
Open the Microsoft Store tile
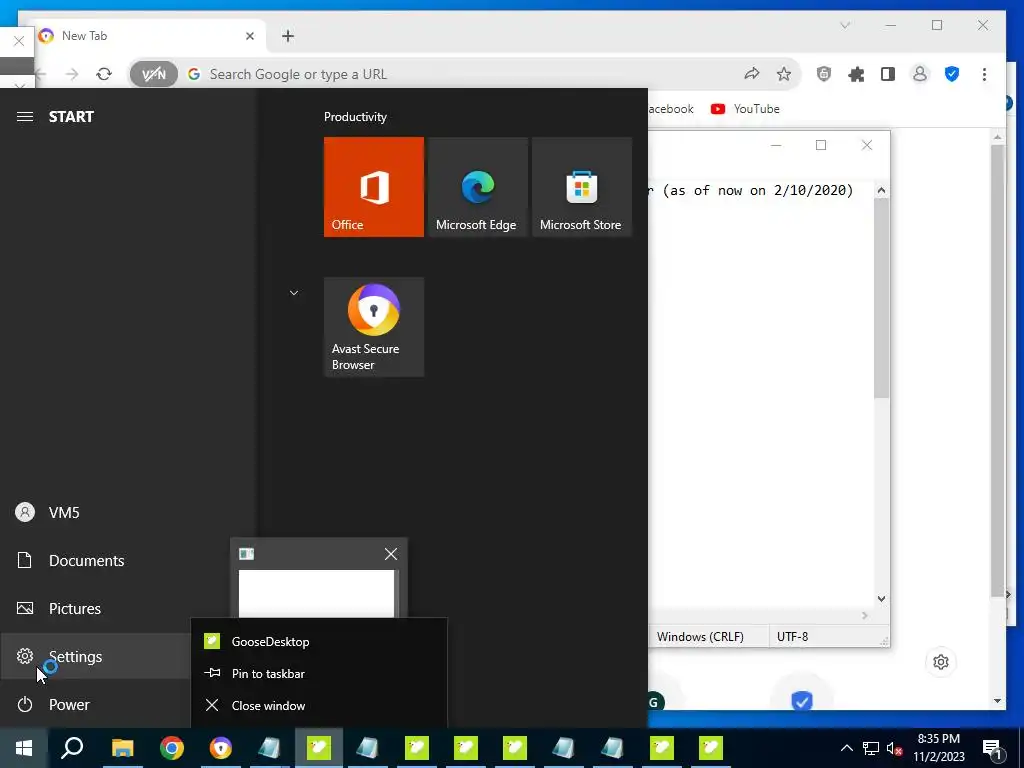582,187
